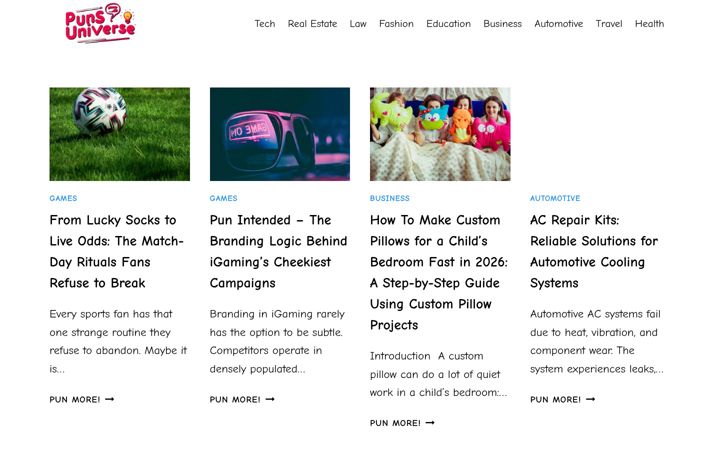Open article How To Make Custom Pillows
Screen dimensions: 720x450
(x=439, y=272)
